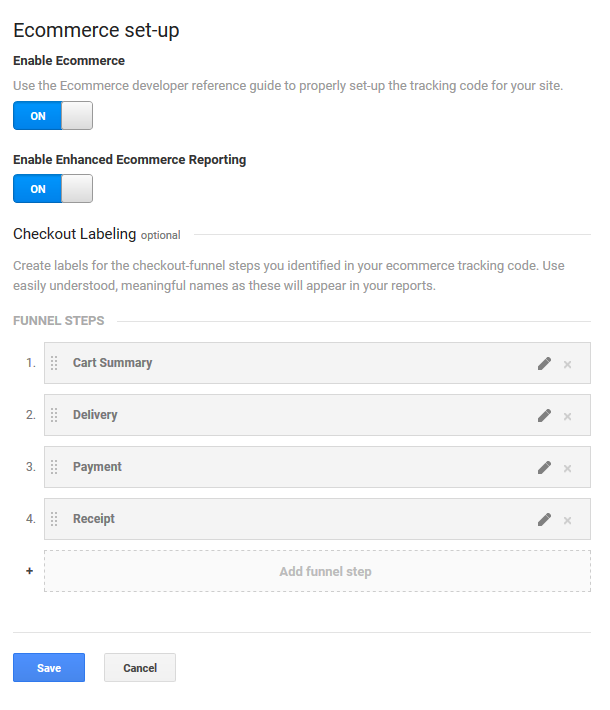Remove the Payment step with X icon
Image resolution: width=610 pixels, height=710 pixels.
(567, 469)
